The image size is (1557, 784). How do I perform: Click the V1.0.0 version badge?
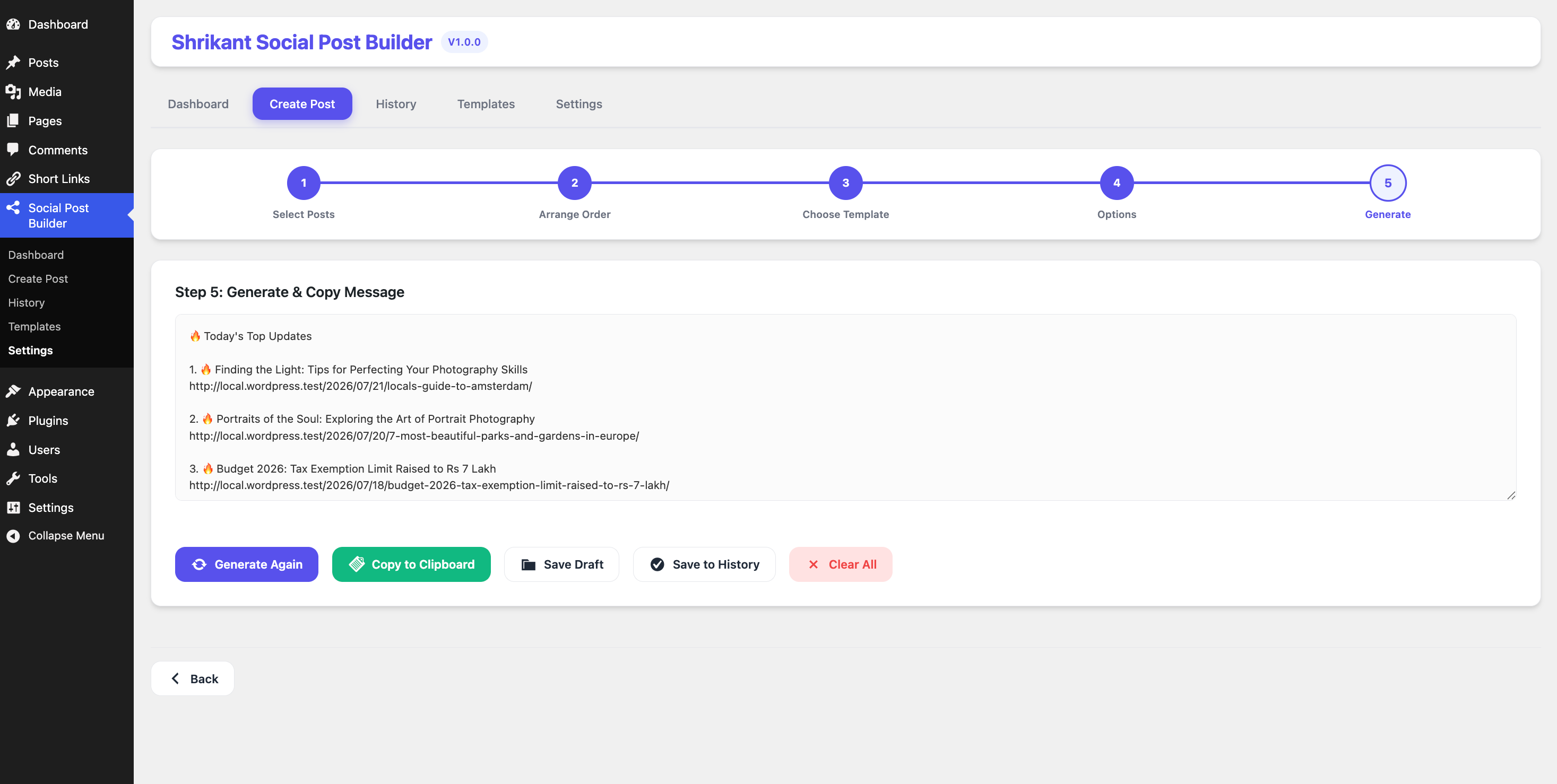(x=464, y=42)
